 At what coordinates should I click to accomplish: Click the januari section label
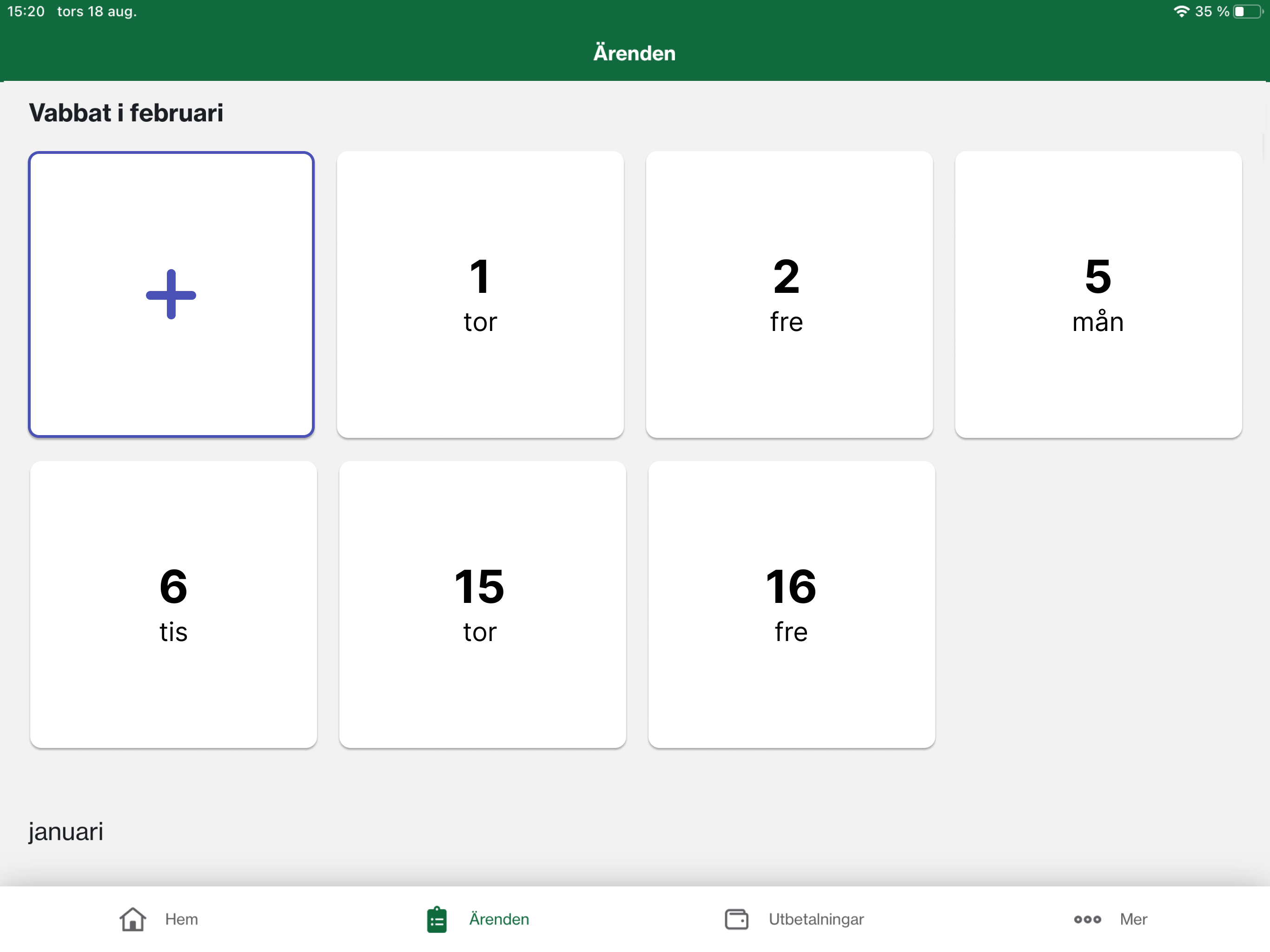(x=66, y=832)
